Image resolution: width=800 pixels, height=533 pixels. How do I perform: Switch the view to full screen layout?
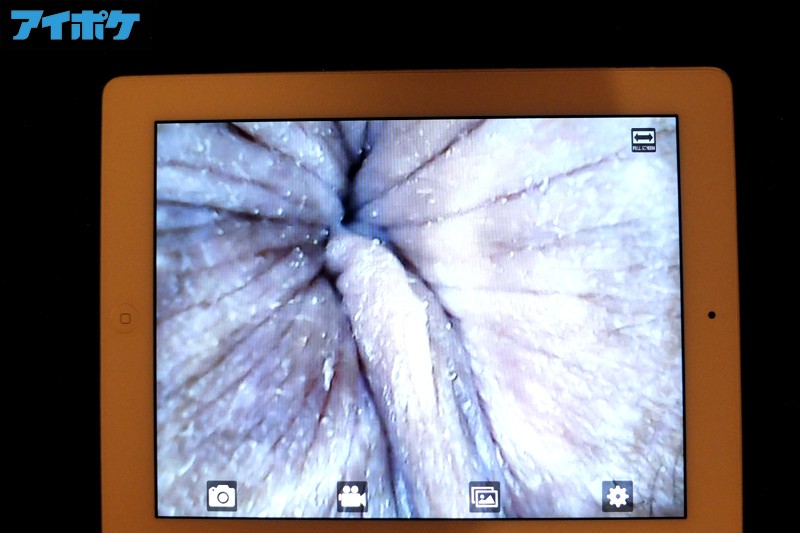pyautogui.click(x=644, y=140)
